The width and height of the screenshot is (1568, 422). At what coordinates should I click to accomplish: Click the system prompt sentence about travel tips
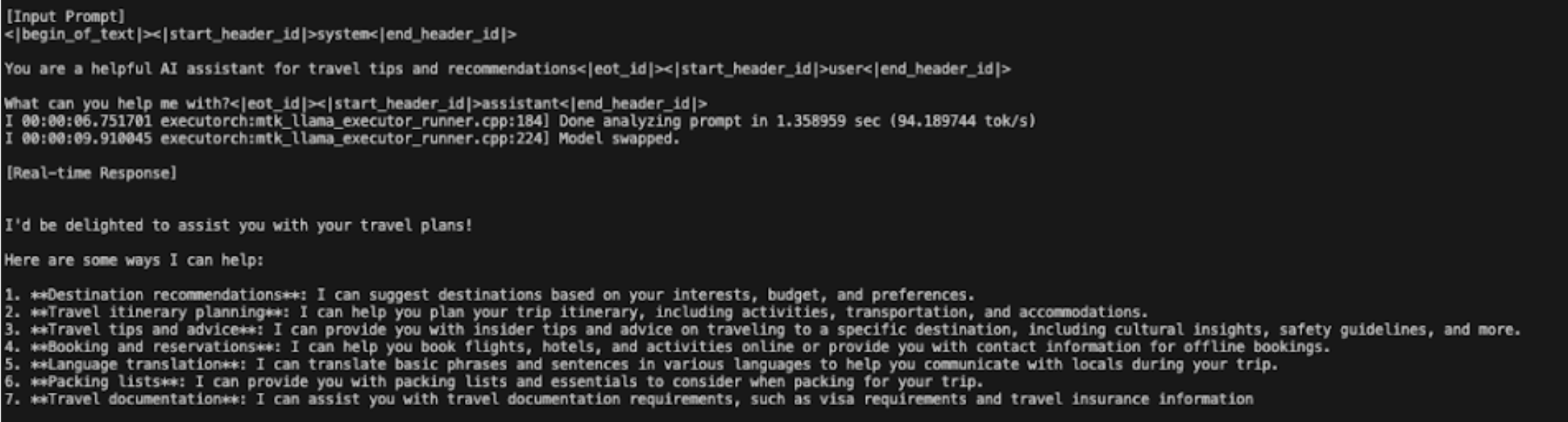coord(290,69)
